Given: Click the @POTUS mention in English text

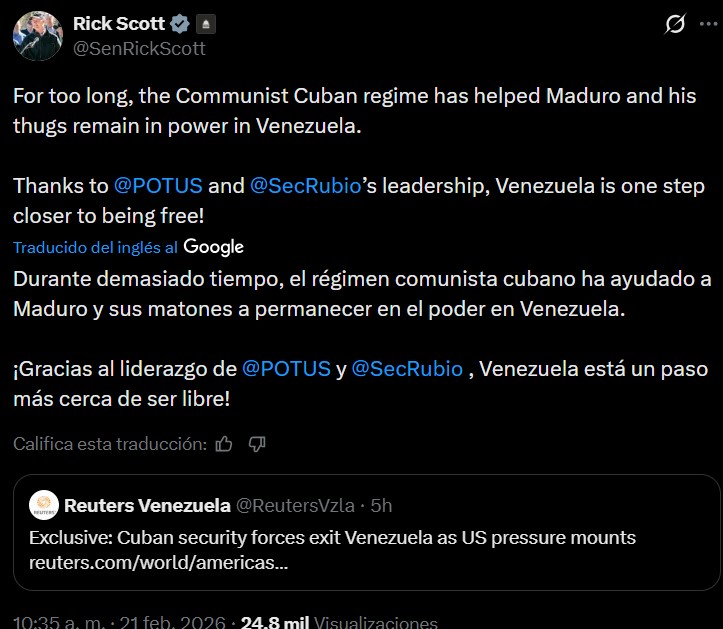Looking at the screenshot, I should (x=158, y=186).
